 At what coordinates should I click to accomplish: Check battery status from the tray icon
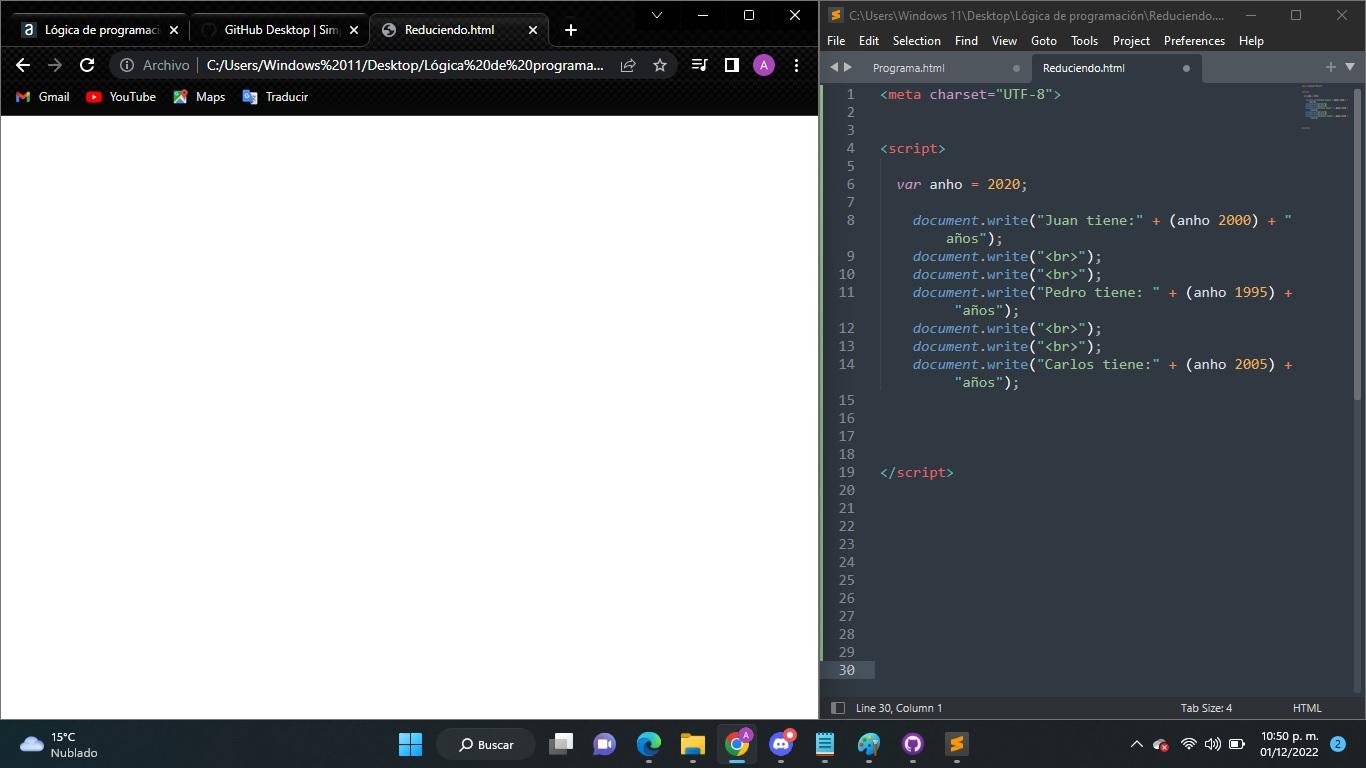coord(1237,745)
